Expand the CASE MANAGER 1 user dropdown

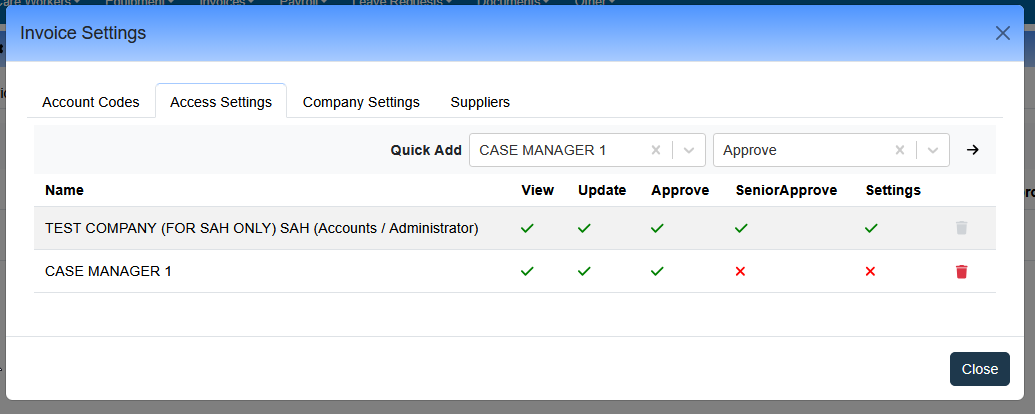689,150
